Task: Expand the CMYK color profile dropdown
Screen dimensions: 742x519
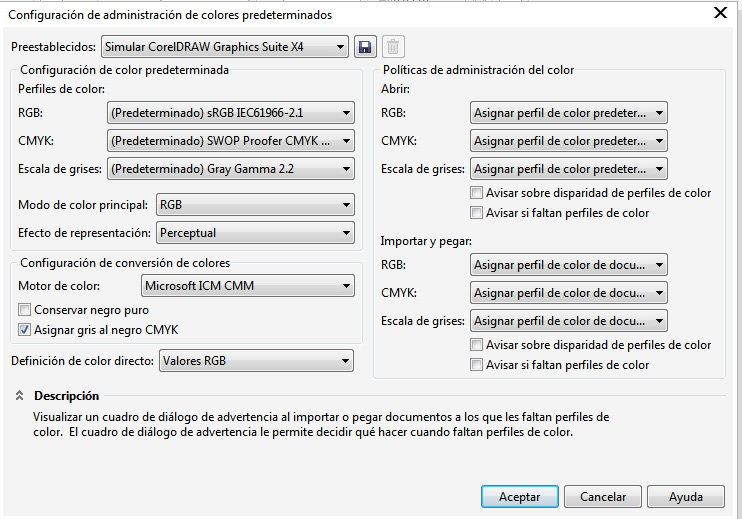Action: coord(230,141)
